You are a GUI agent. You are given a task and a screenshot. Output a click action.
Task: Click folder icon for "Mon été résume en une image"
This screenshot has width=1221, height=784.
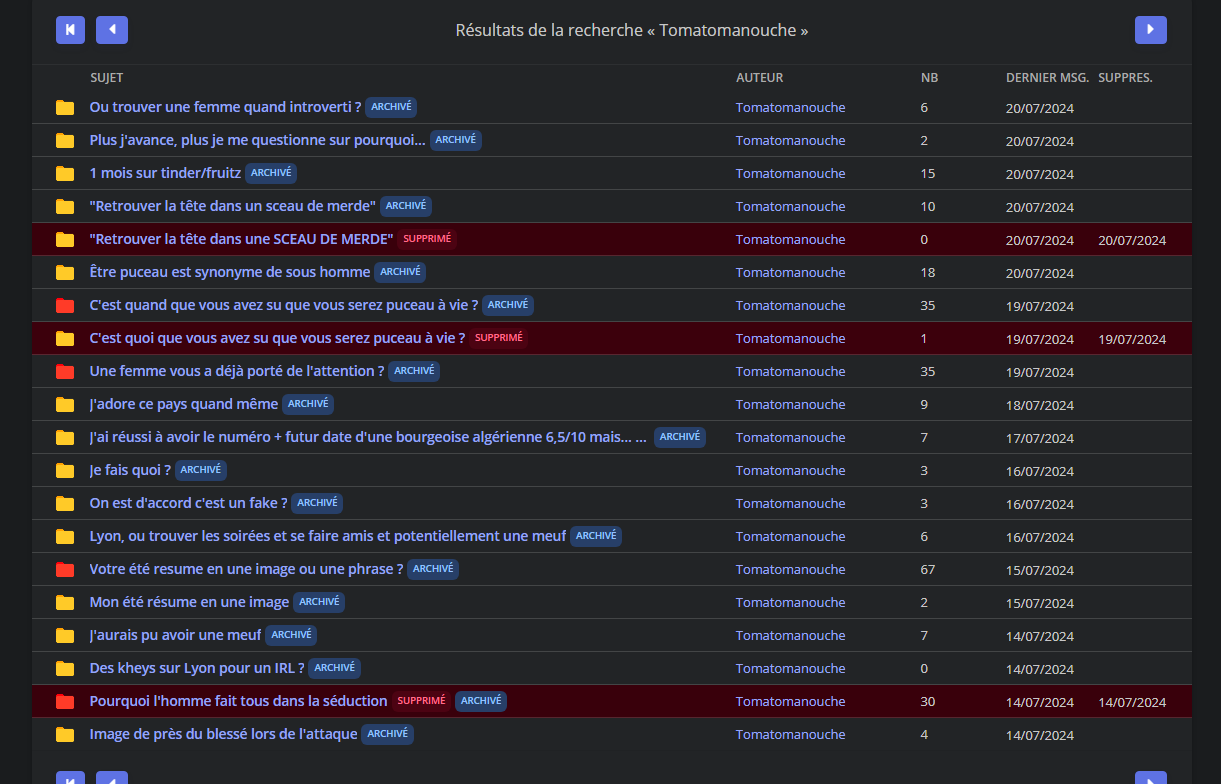click(x=65, y=603)
